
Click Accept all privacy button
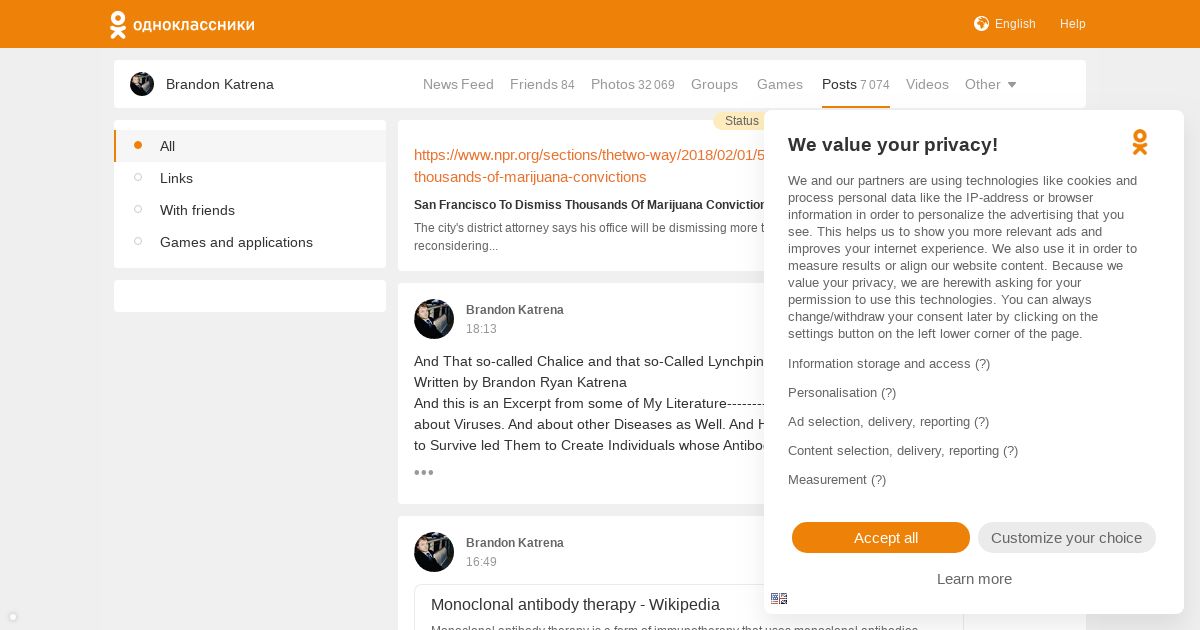[x=881, y=538]
